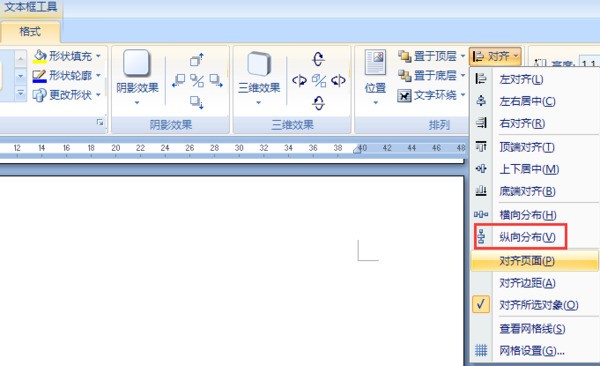Screen dimensions: 600x366
Task: Choose 顶端对齐(T) align top
Action: click(535, 147)
